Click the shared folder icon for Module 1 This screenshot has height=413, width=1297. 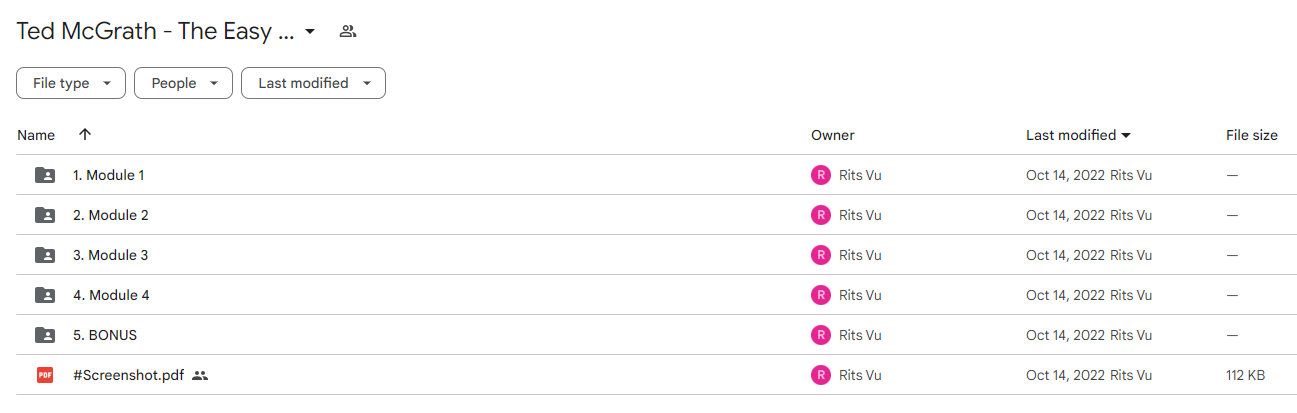point(45,175)
